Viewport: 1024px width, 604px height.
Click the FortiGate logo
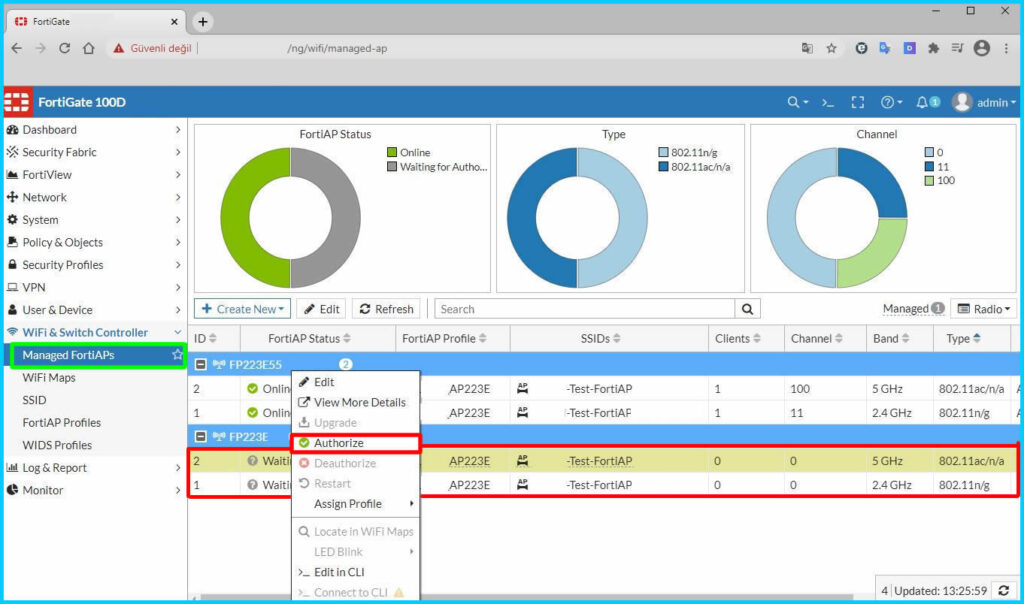tap(17, 103)
